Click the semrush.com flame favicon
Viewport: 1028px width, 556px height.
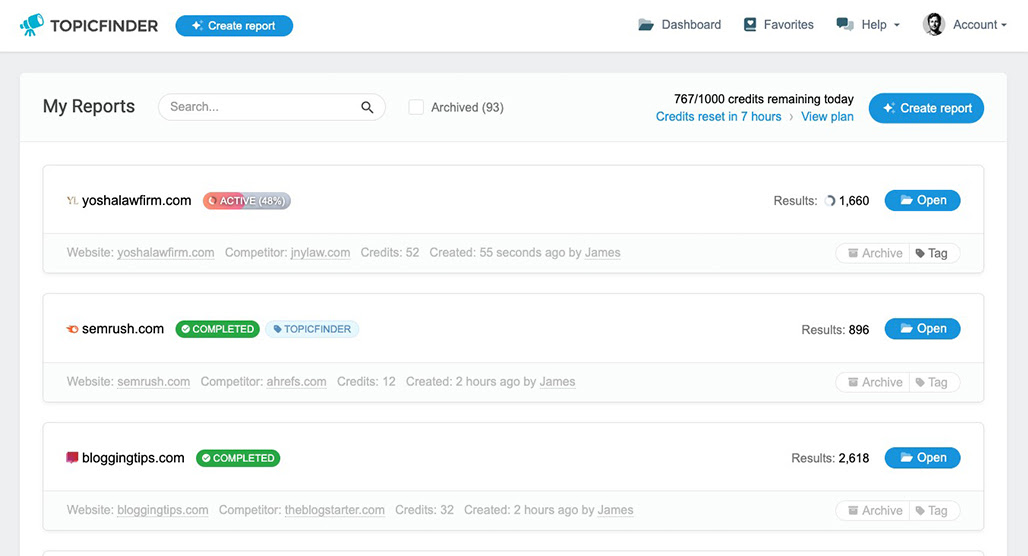click(x=72, y=329)
